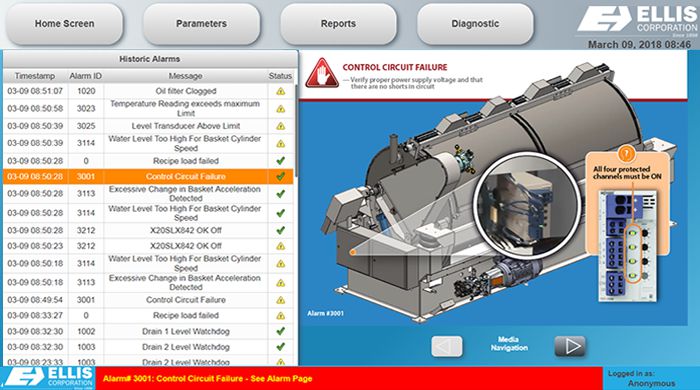700x390 pixels.
Task: Click the red stop-hand warning icon
Action: click(x=322, y=73)
